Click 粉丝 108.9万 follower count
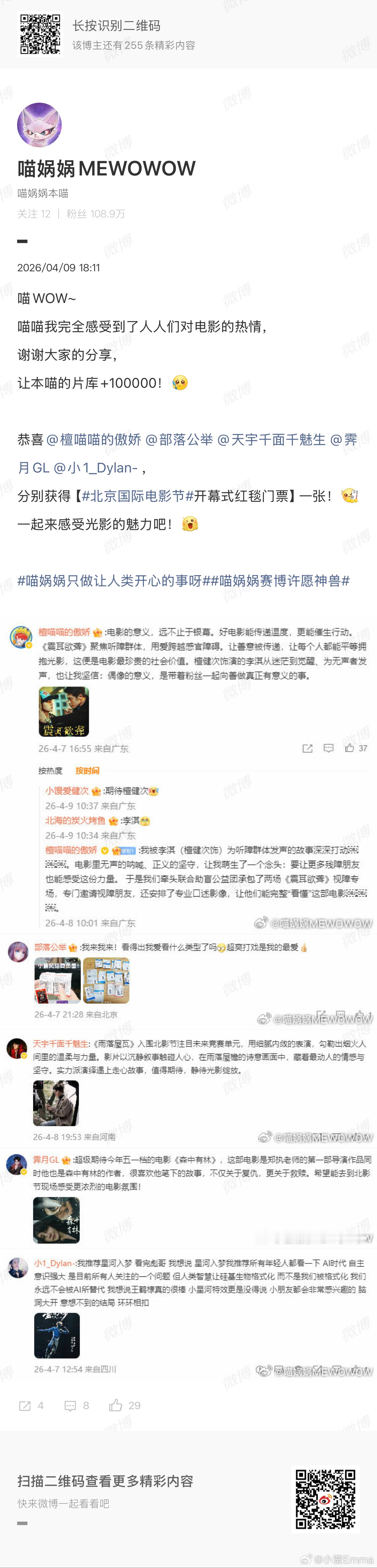Screen dimensions: 377x1568 [96, 214]
